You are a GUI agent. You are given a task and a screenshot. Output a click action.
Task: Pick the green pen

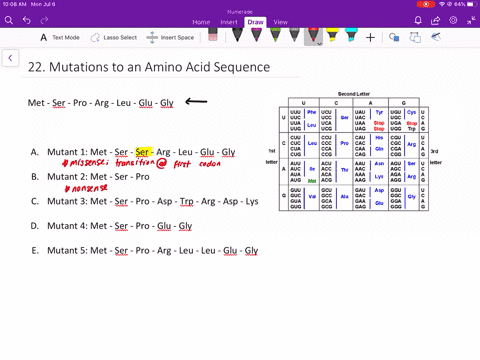pos(275,35)
